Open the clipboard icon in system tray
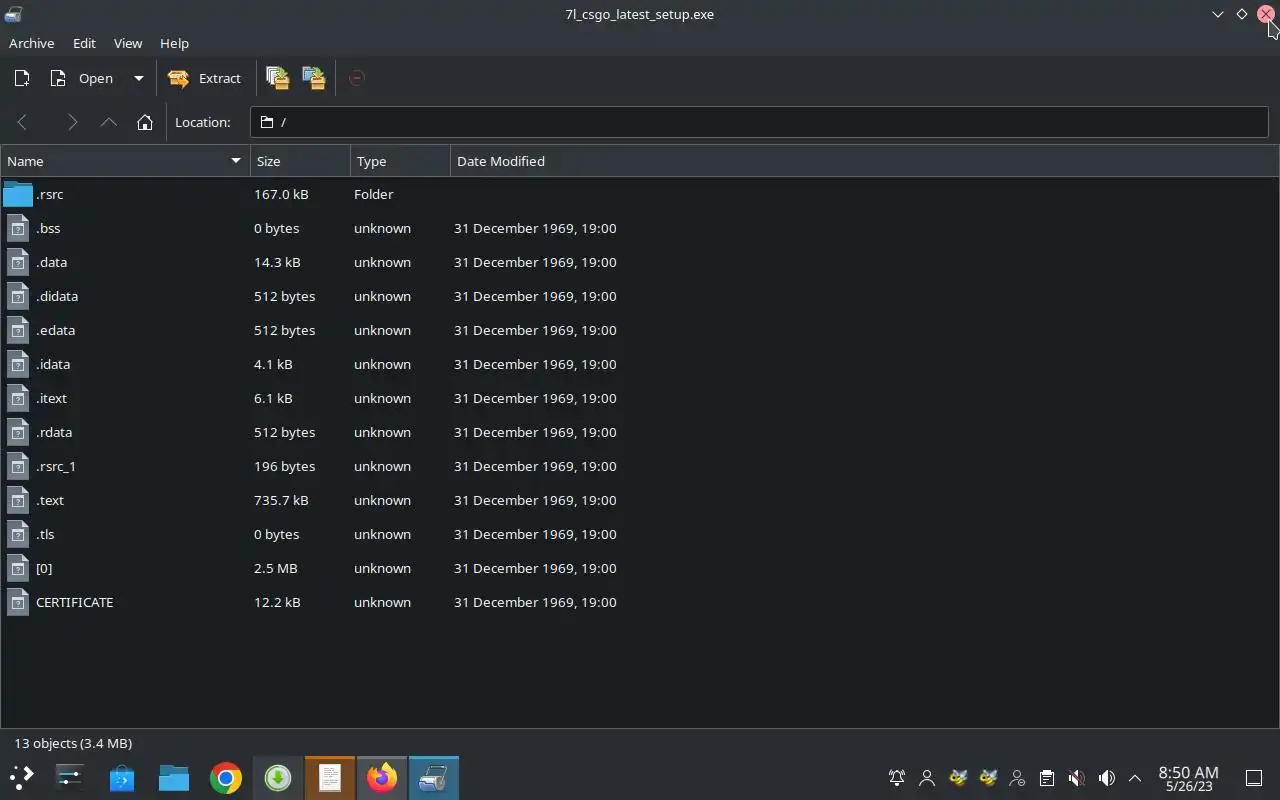 coord(1046,777)
